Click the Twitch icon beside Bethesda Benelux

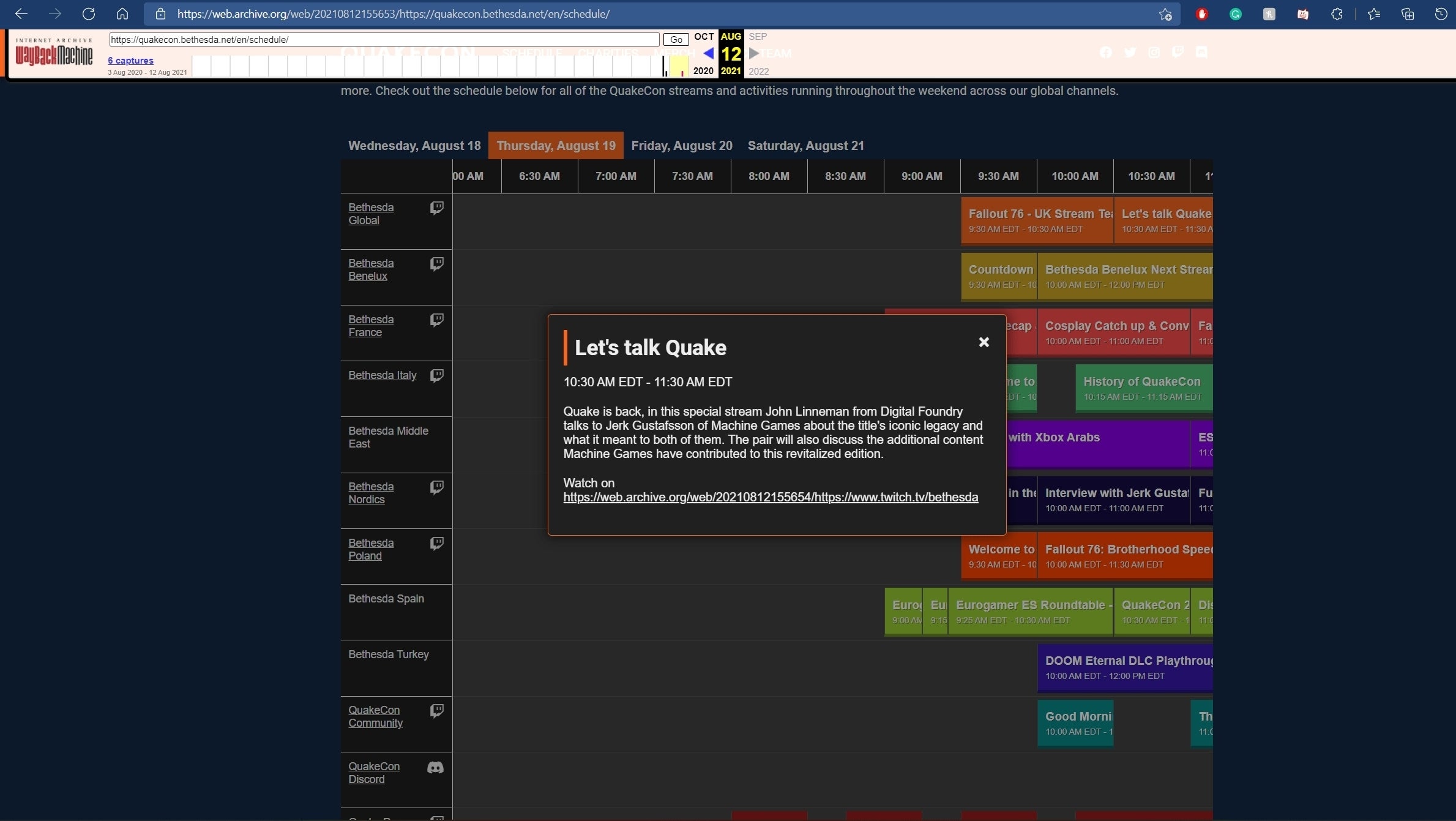[x=436, y=264]
